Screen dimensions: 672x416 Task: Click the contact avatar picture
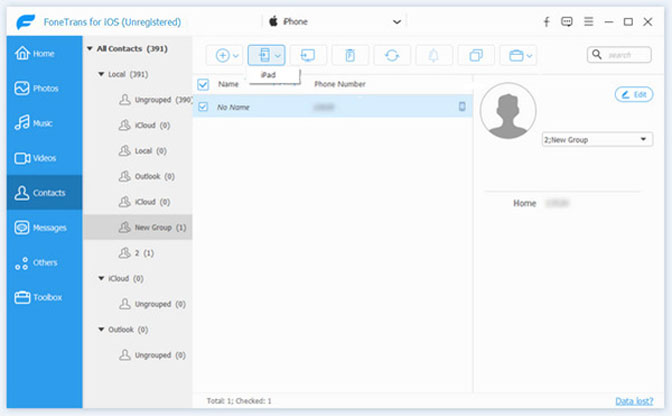[508, 111]
